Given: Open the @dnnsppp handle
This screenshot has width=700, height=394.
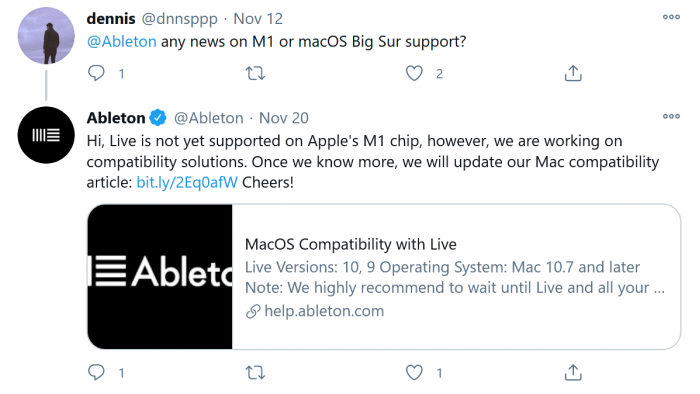Looking at the screenshot, I should (179, 19).
